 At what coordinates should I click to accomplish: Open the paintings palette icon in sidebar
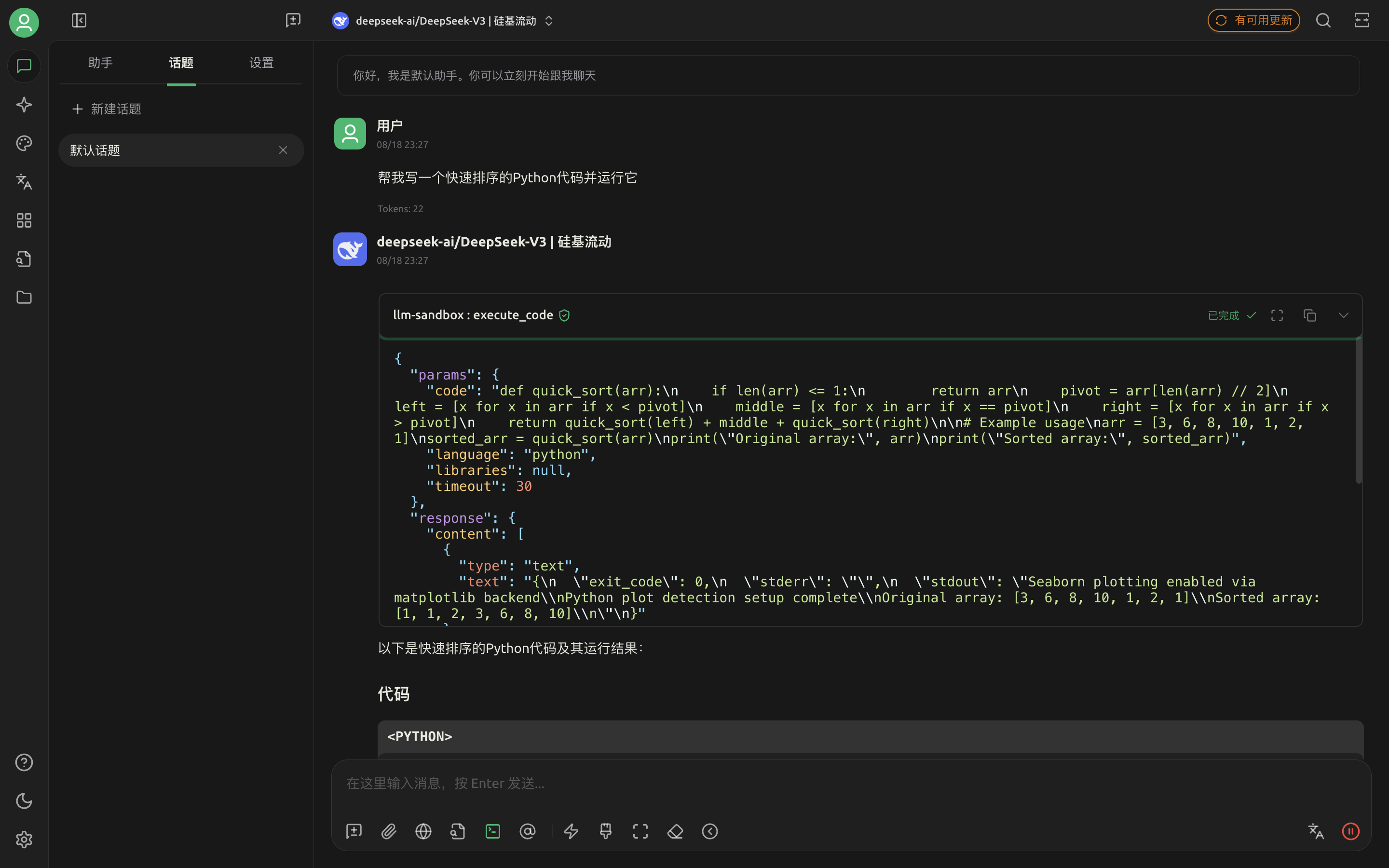[24, 144]
